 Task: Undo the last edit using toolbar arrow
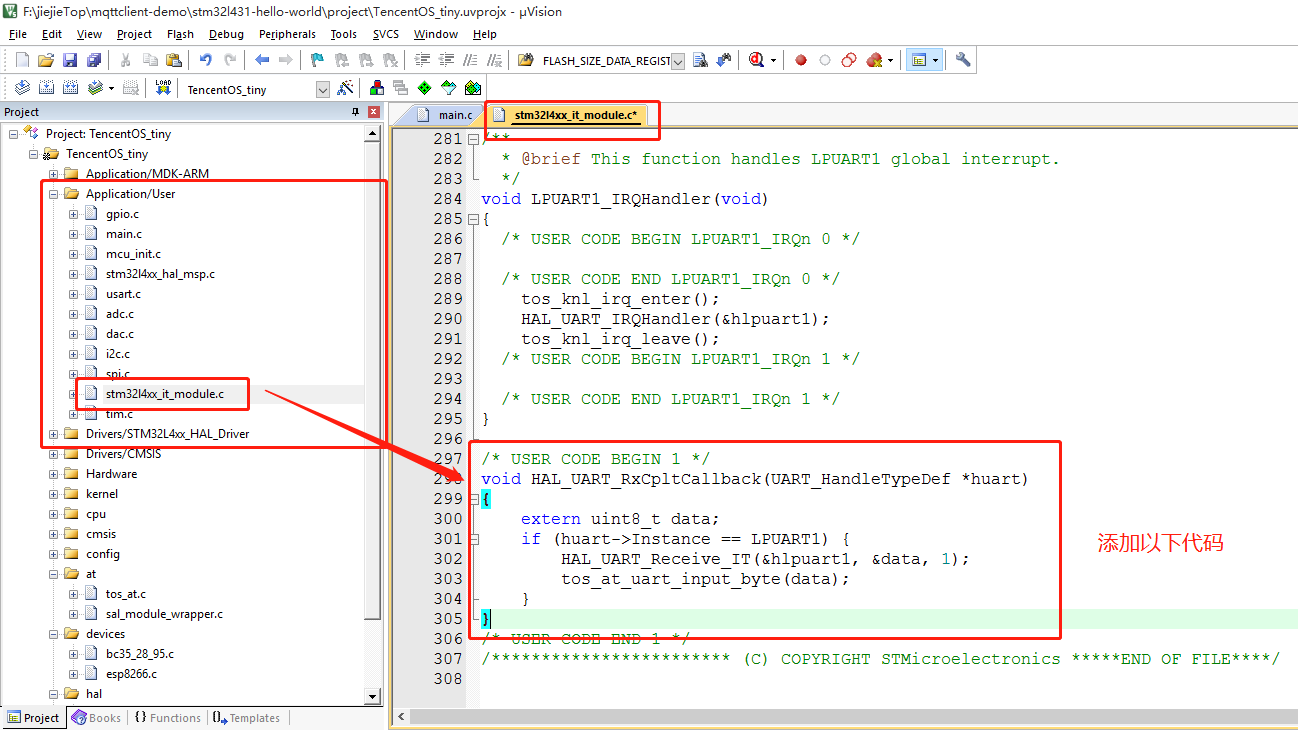(206, 60)
